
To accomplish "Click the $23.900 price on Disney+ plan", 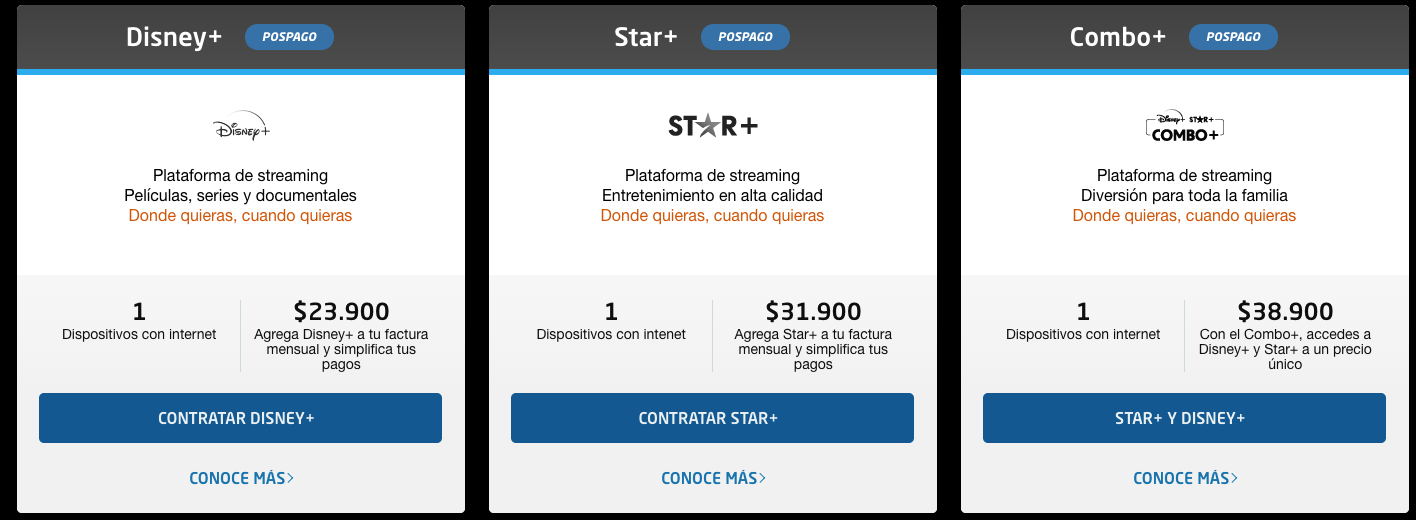I will [342, 311].
